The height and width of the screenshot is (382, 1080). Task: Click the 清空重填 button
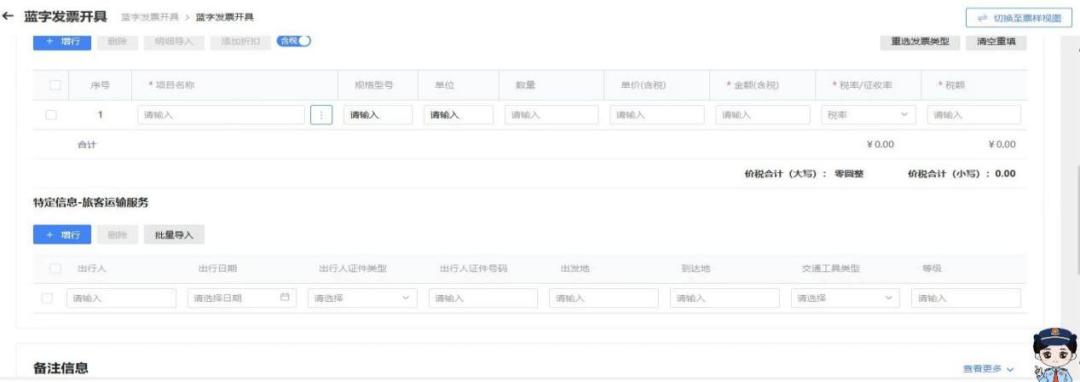click(996, 41)
